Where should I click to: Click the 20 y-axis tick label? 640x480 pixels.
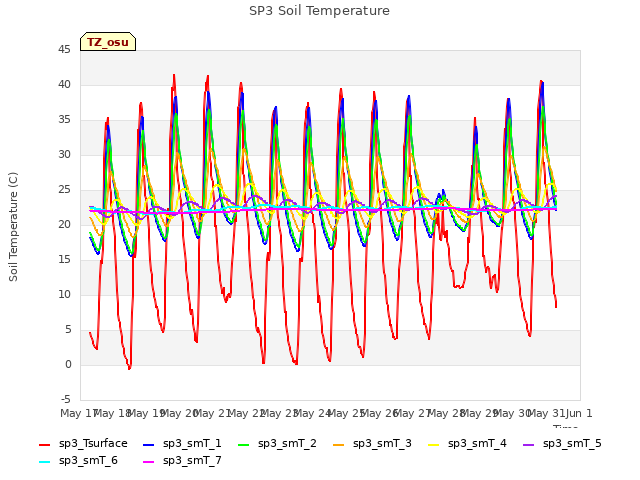(x=64, y=224)
